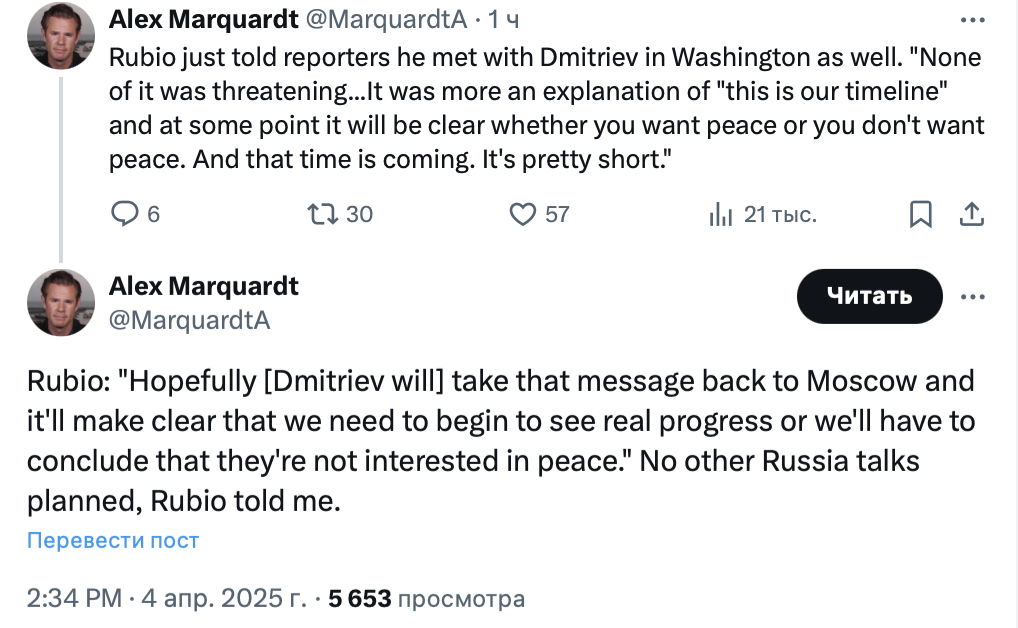The height and width of the screenshot is (628, 1018).
Task: Click the share icon on first tweet
Action: click(972, 214)
